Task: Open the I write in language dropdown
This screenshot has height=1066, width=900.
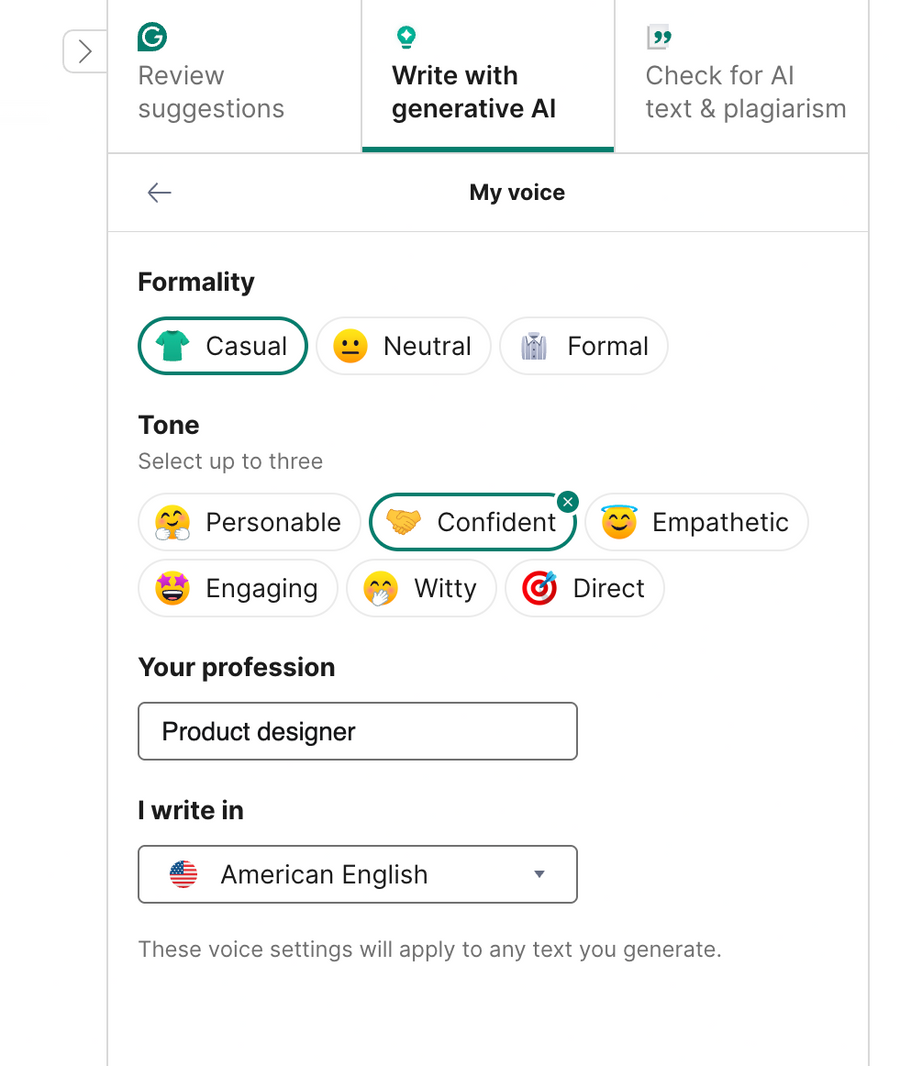Action: (x=357, y=874)
